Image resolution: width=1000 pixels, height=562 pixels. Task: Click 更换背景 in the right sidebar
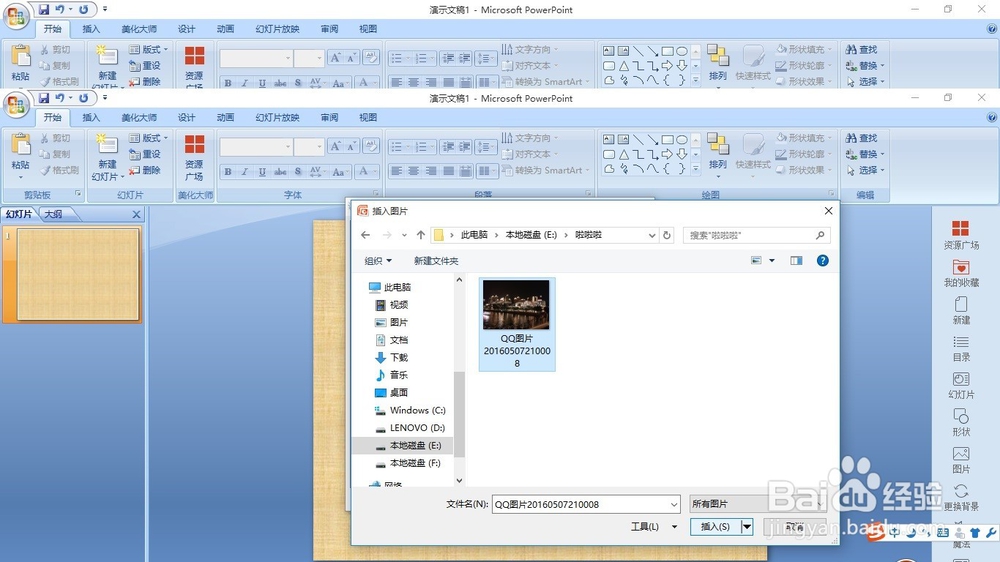coord(961,498)
